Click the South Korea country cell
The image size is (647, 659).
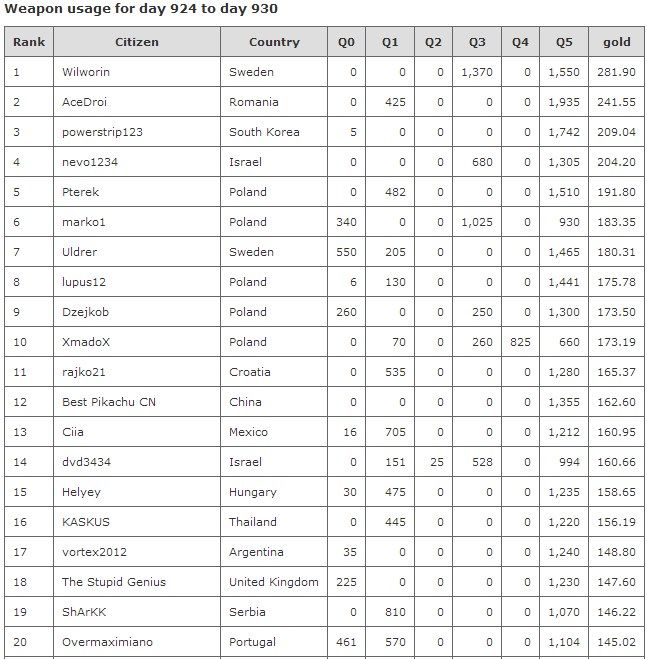[x=264, y=132]
